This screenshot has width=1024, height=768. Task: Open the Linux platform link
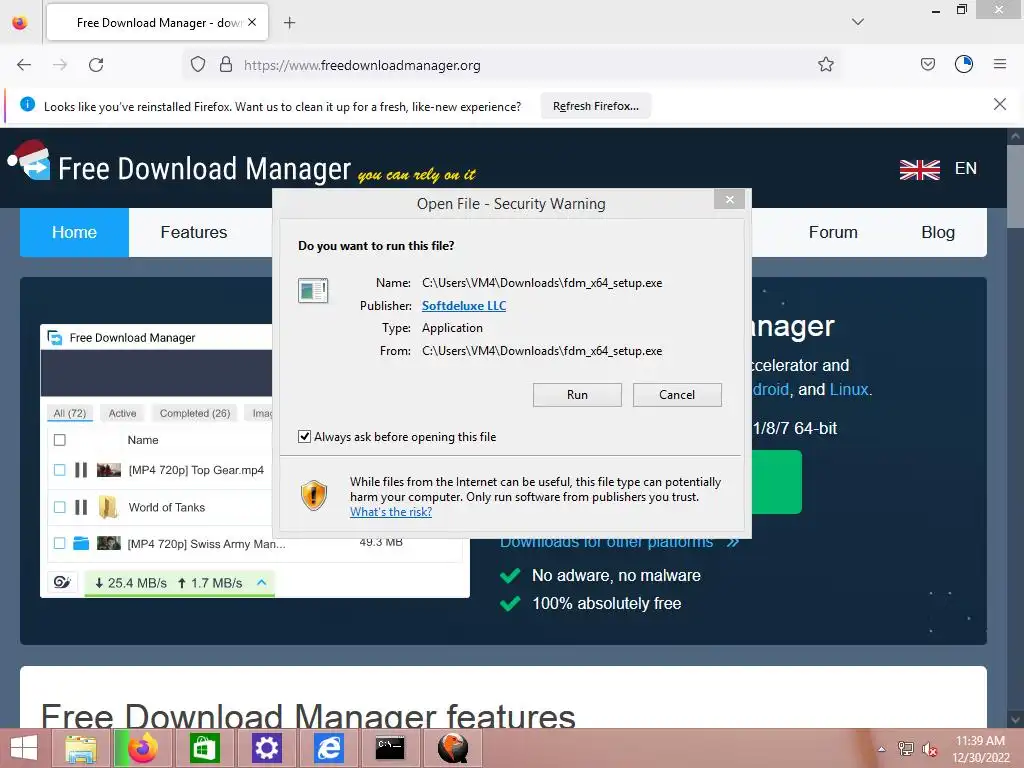point(848,389)
